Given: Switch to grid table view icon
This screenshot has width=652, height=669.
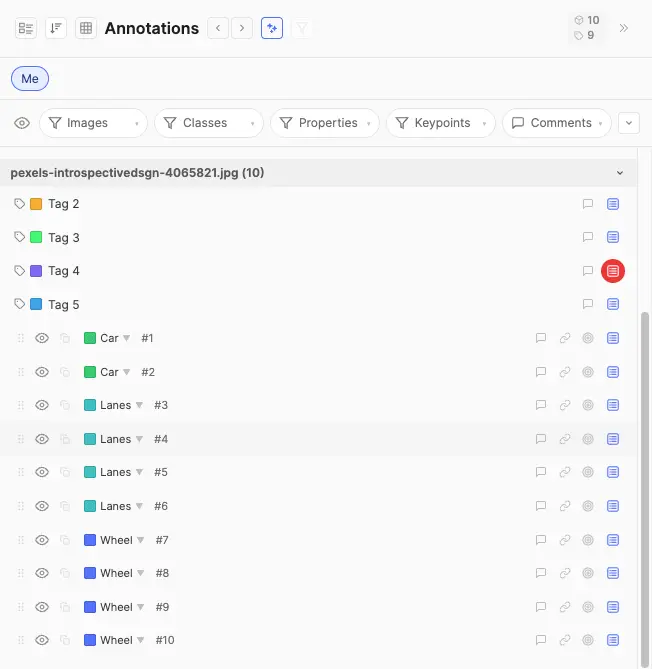Looking at the screenshot, I should click(86, 28).
